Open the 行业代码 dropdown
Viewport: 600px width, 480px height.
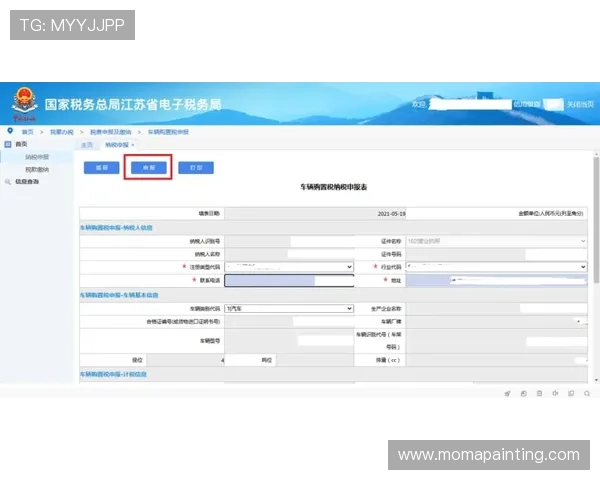coord(496,267)
